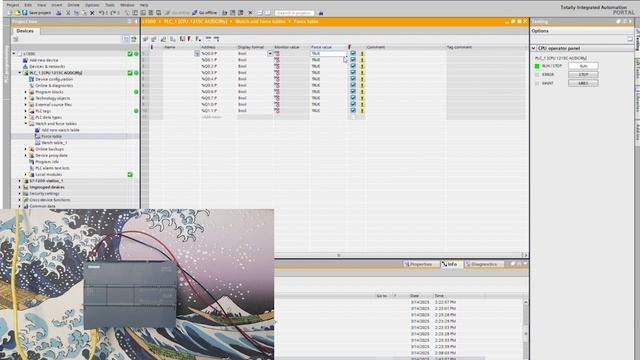Click the MRES button on CPU panel
This screenshot has height=360, width=640.
(x=583, y=83)
